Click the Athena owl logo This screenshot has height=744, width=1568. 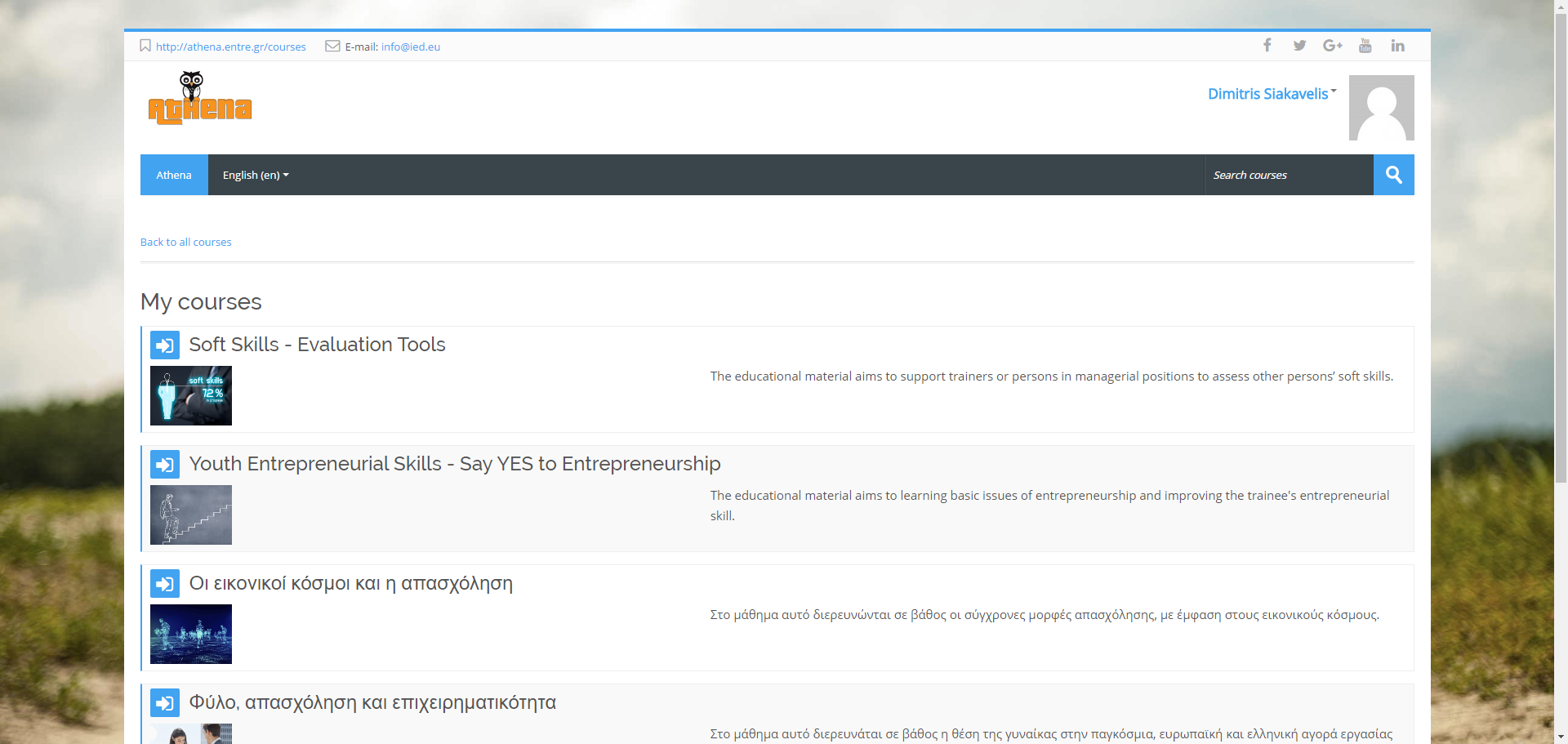pyautogui.click(x=200, y=99)
